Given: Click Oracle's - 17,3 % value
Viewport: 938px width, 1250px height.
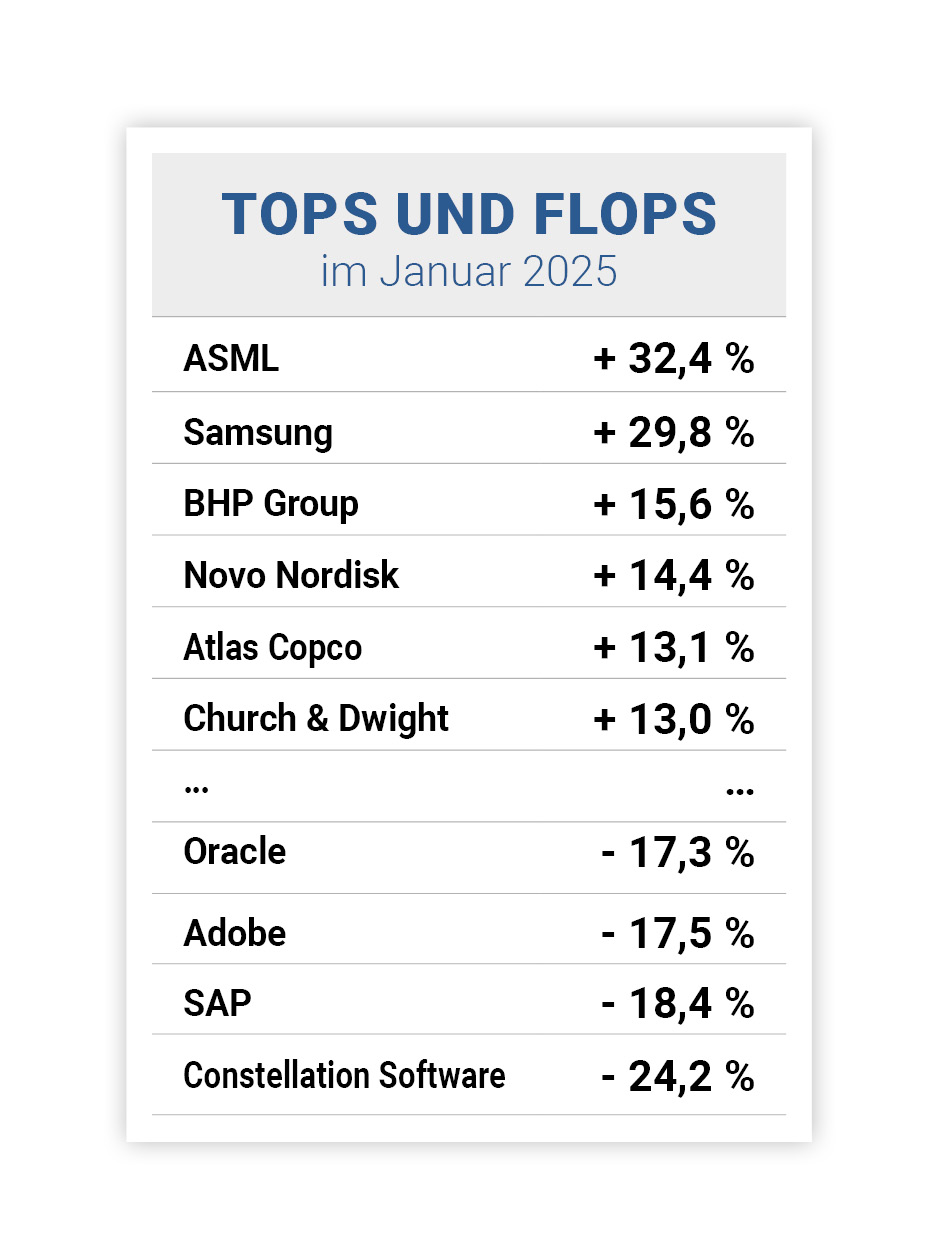Looking at the screenshot, I should [x=677, y=852].
